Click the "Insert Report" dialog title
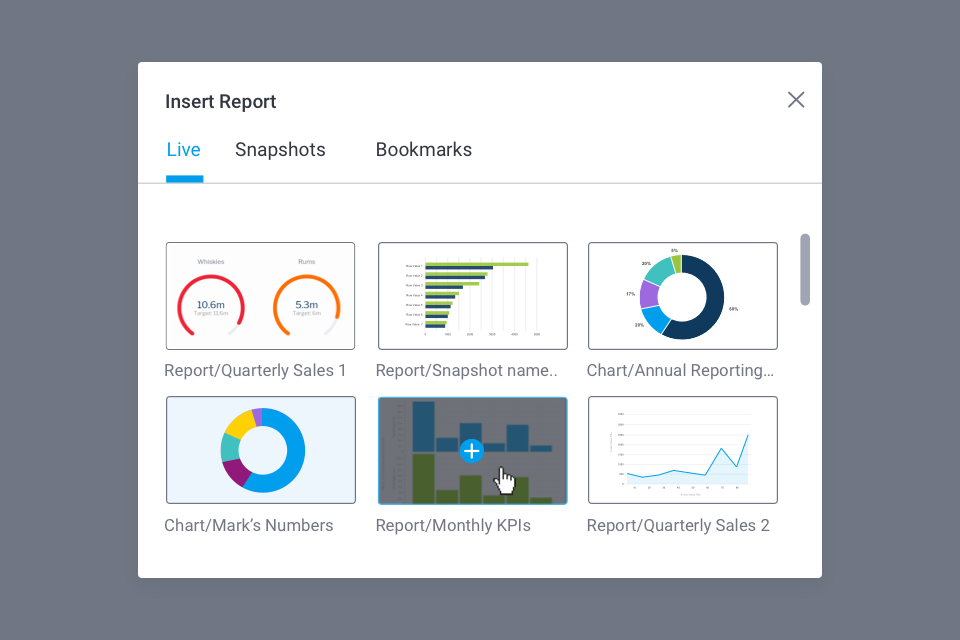The height and width of the screenshot is (640, 960). click(221, 102)
